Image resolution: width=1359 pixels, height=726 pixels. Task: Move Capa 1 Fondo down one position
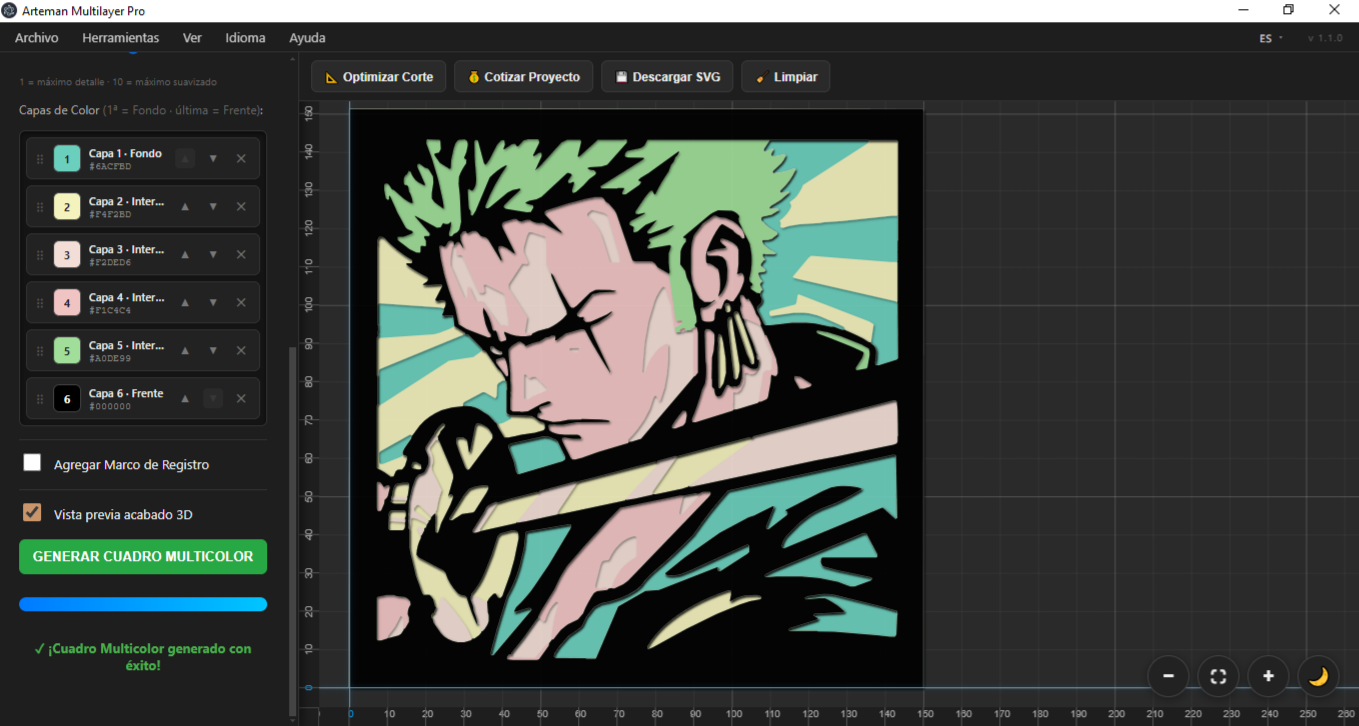[213, 158]
